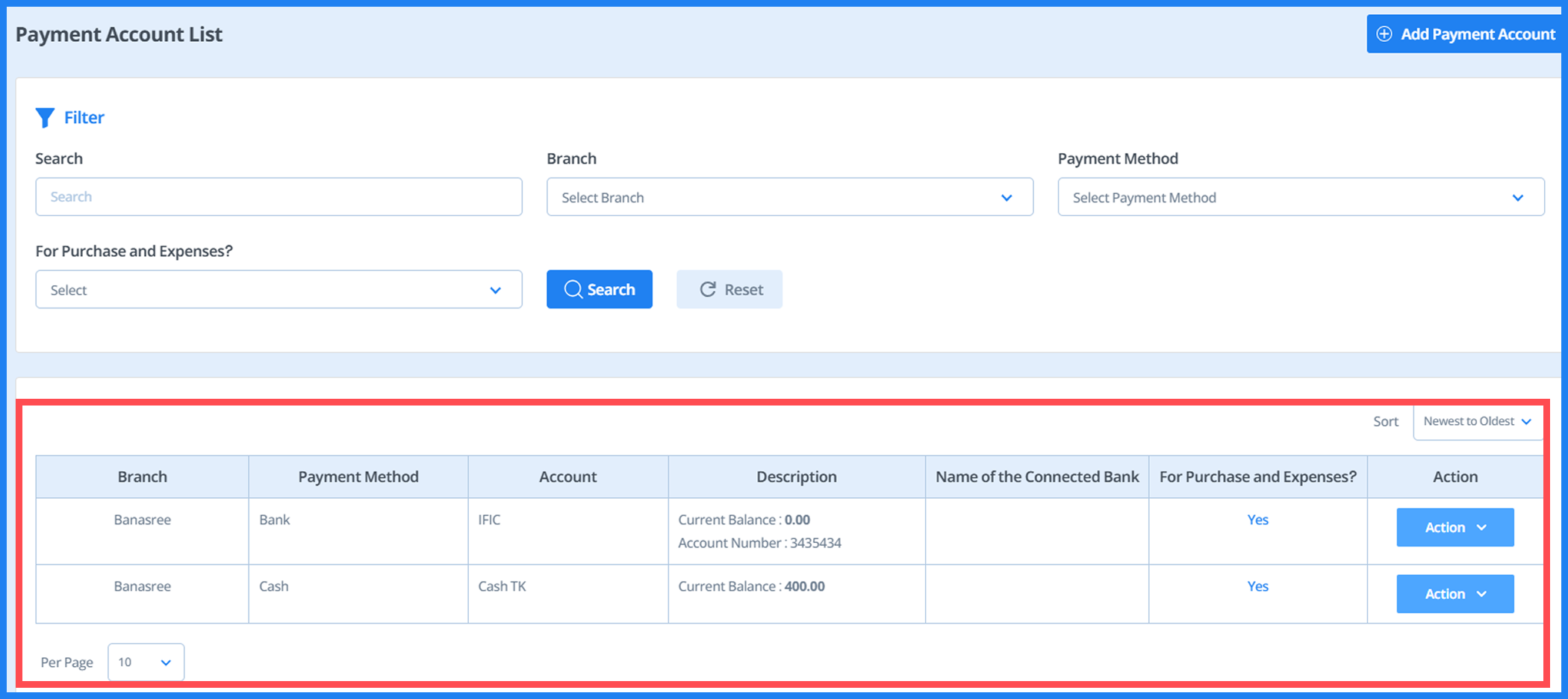Click the Branch column header
The width and height of the screenshot is (1568, 699).
pyautogui.click(x=142, y=477)
